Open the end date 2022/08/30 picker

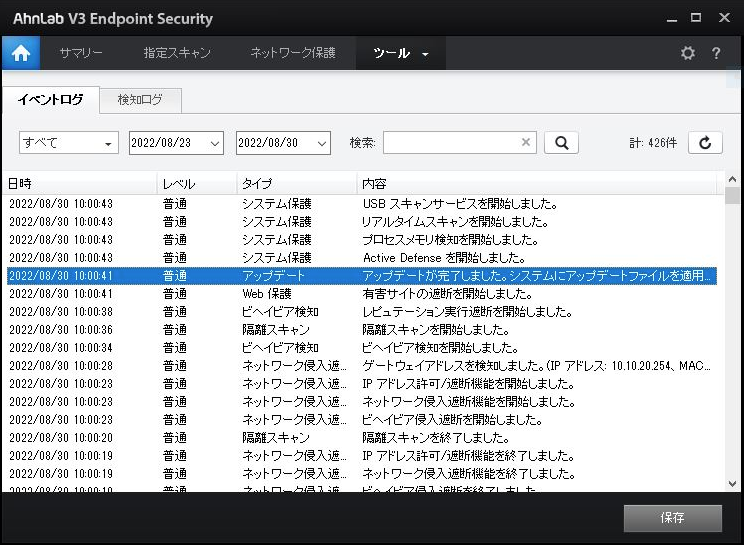coord(283,143)
